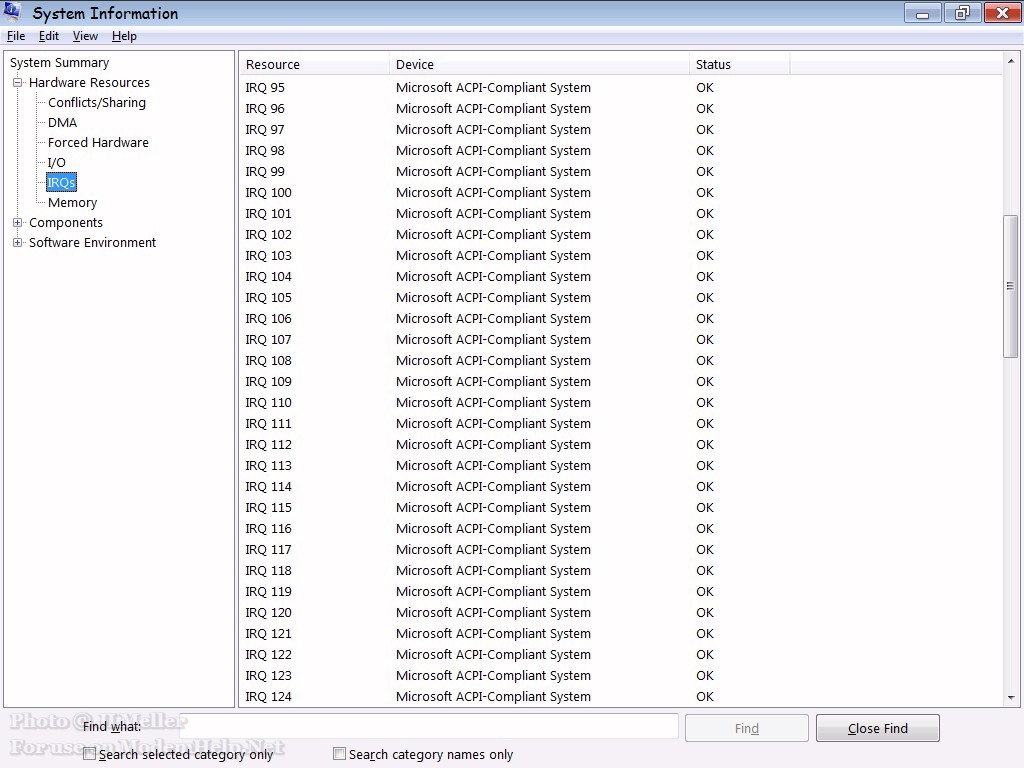Minimize the System Information window
Screen dimensions: 1024x768
point(923,13)
